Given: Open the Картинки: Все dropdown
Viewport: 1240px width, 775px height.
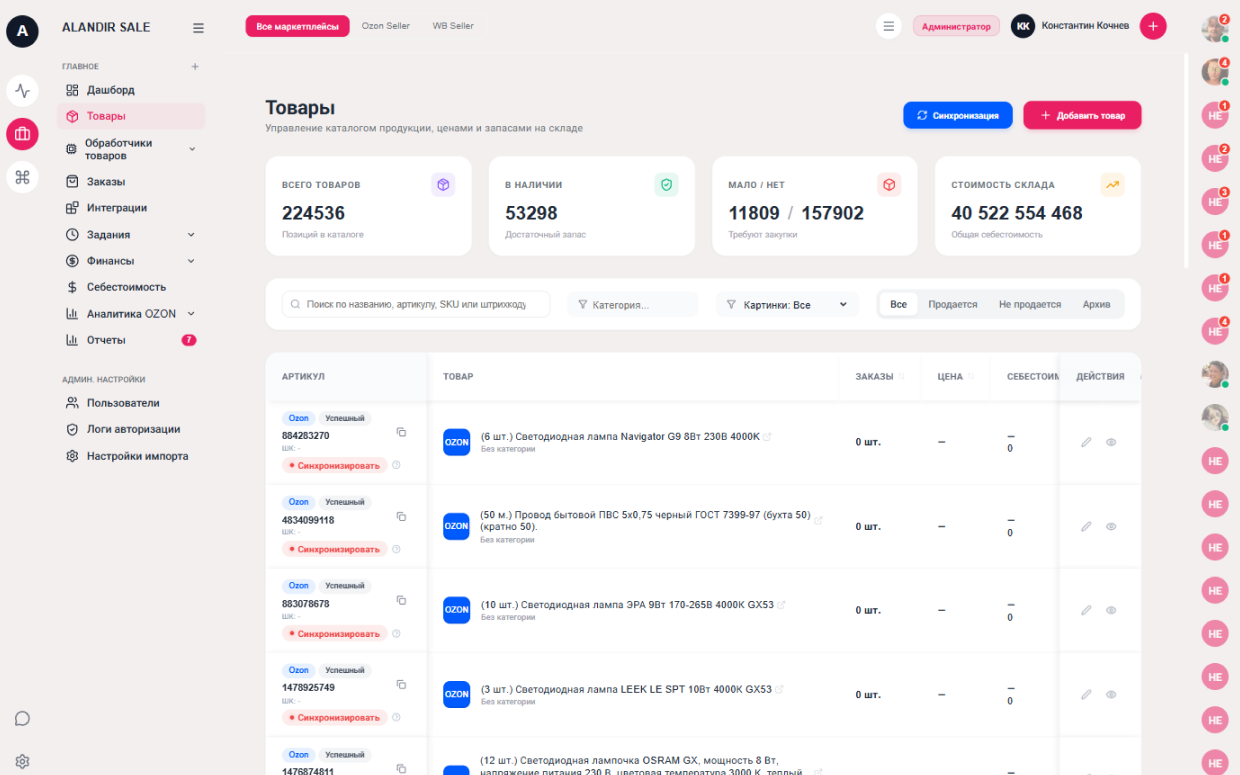Looking at the screenshot, I should pyautogui.click(x=787, y=305).
